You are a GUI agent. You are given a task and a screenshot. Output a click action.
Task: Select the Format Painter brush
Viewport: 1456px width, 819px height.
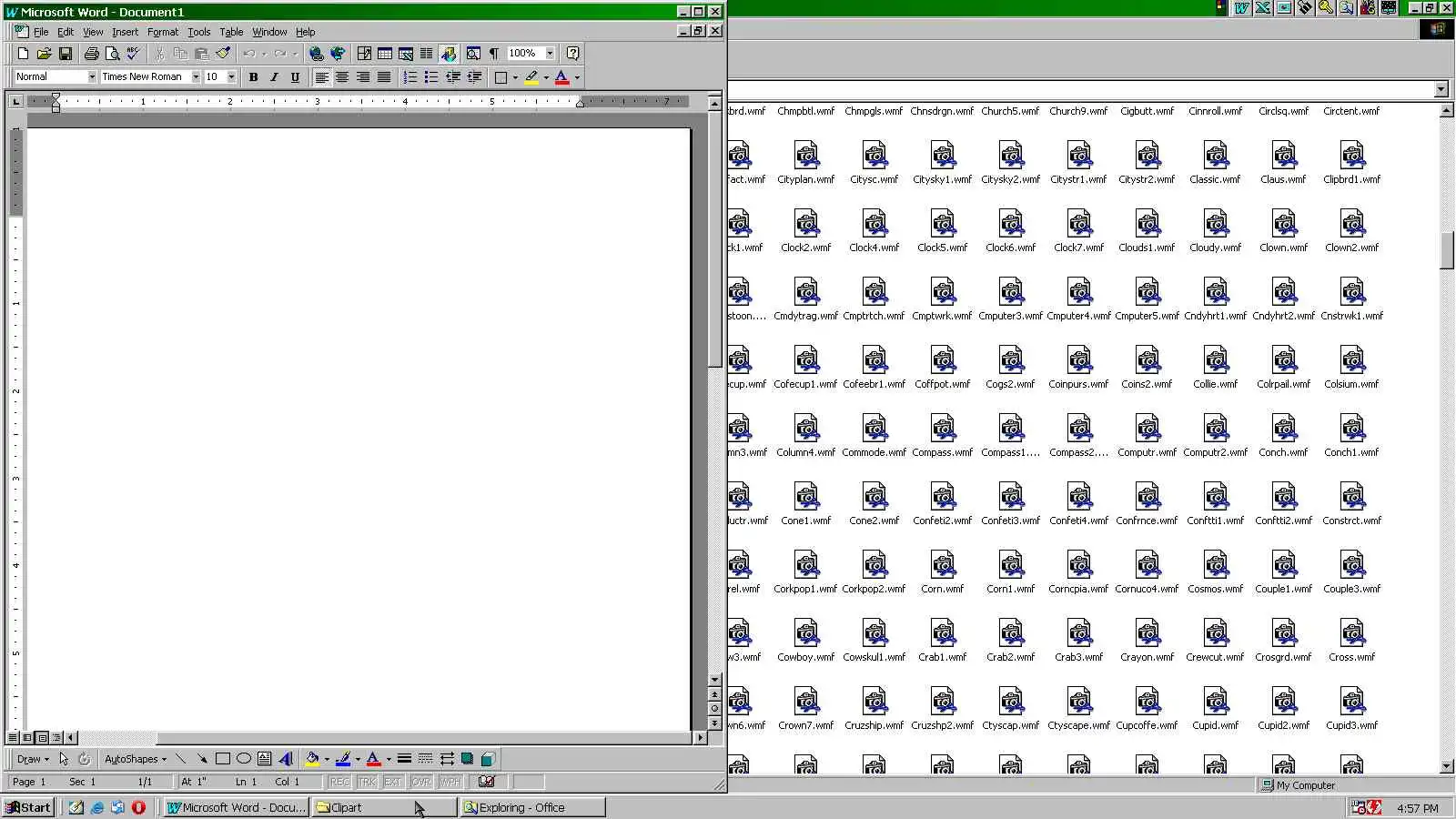223,54
